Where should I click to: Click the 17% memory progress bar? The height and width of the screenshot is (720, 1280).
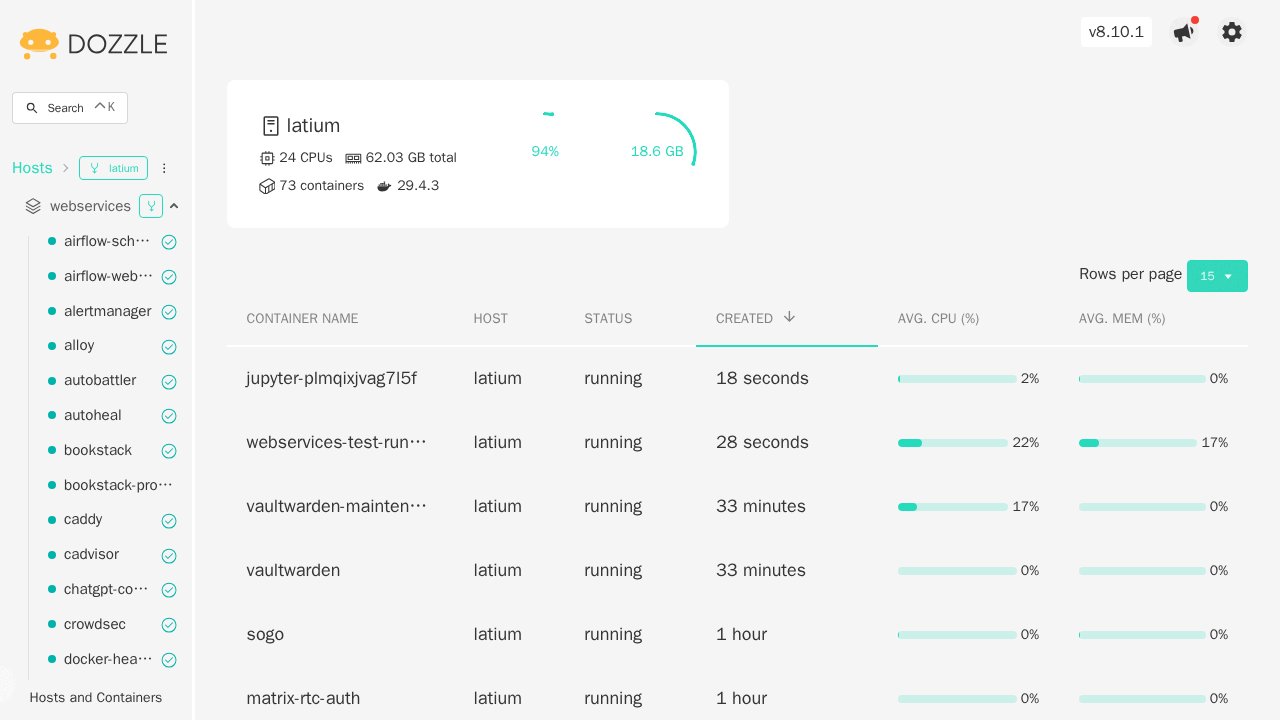(x=1138, y=443)
